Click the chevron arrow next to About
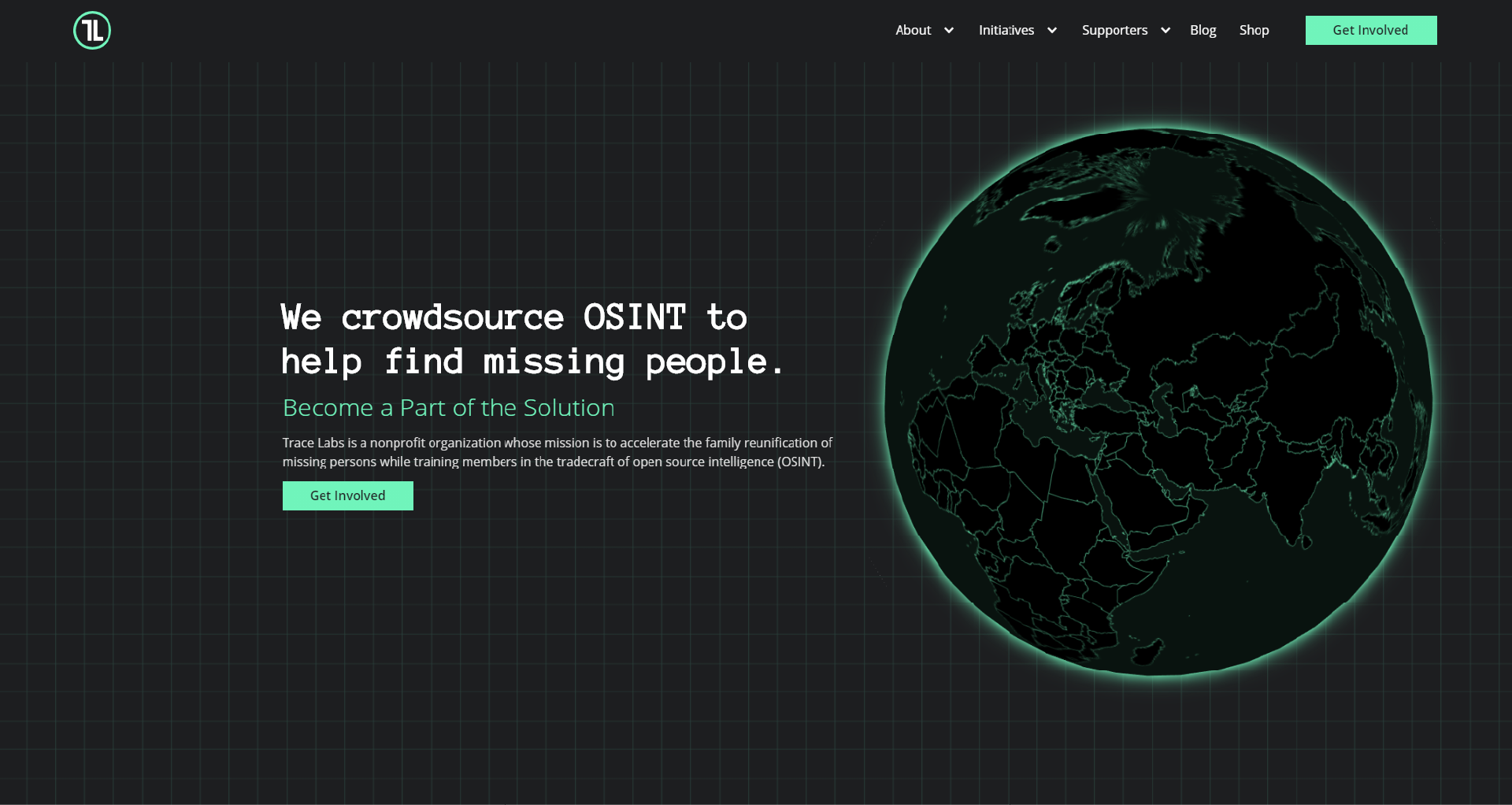1512x805 pixels. pos(947,31)
